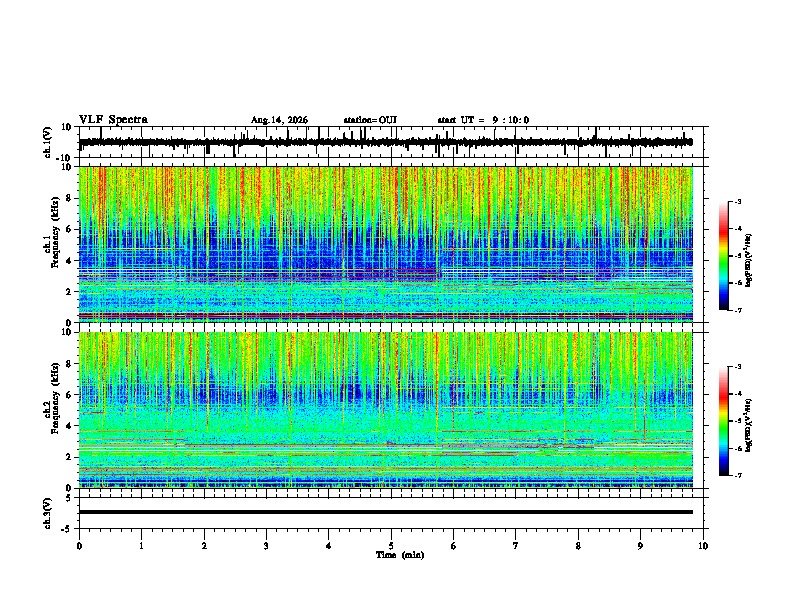The height and width of the screenshot is (612, 792).
Task: Click the time axis tick label '8'
Action: click(578, 546)
